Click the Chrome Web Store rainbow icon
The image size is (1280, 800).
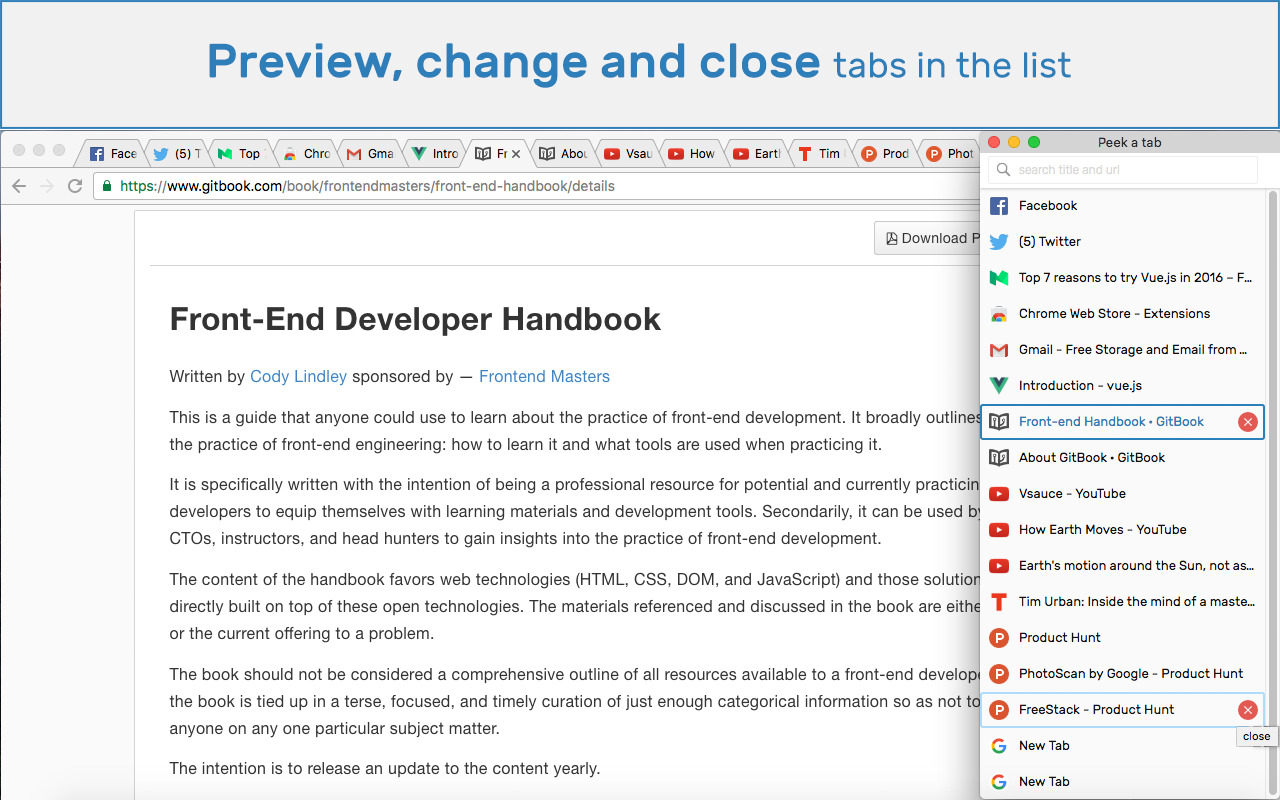[x=998, y=314]
